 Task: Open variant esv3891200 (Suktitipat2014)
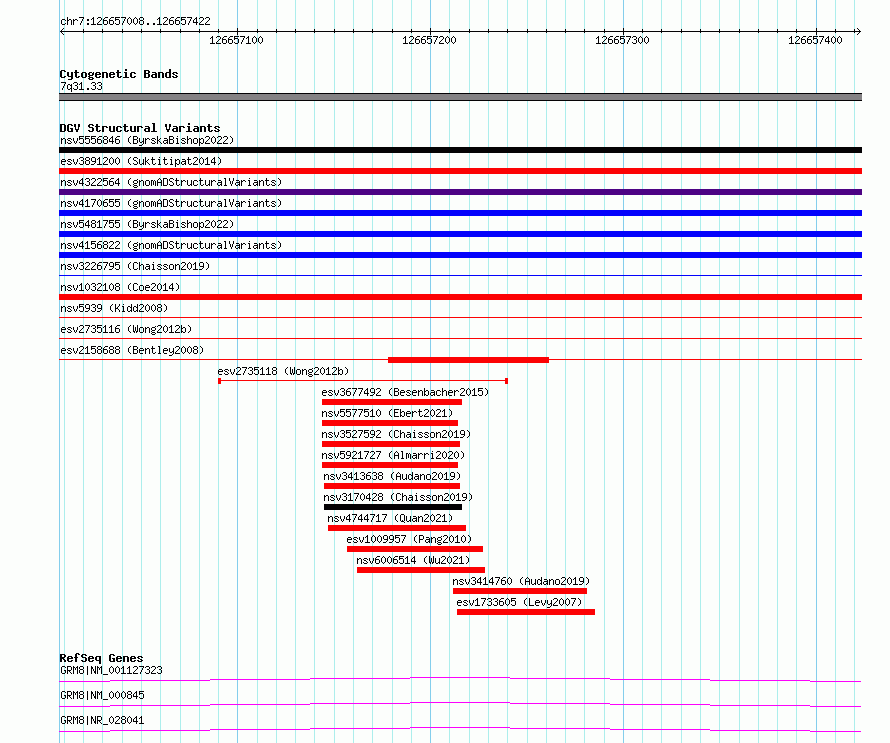coord(141,161)
